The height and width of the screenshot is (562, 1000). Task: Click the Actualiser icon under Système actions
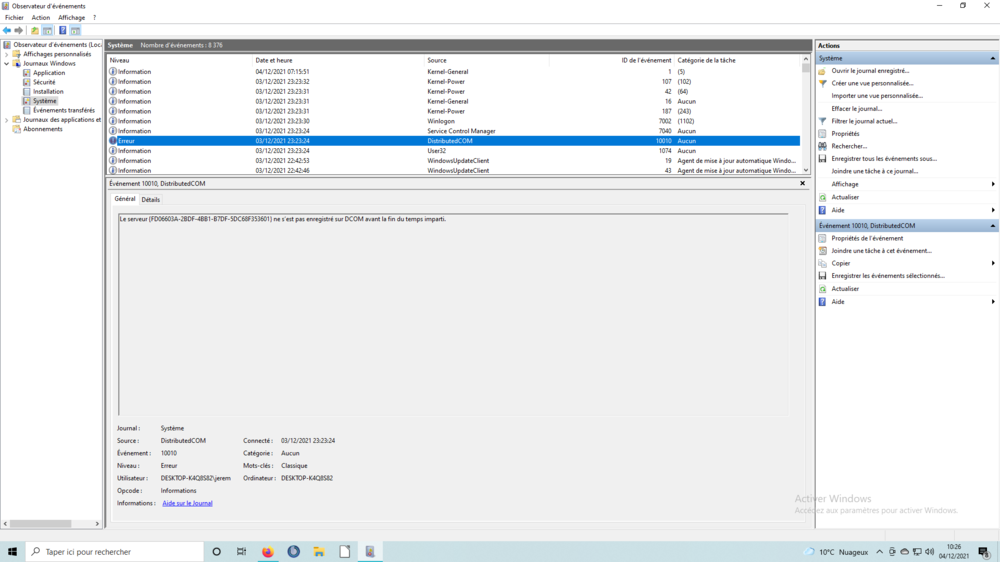coord(822,197)
